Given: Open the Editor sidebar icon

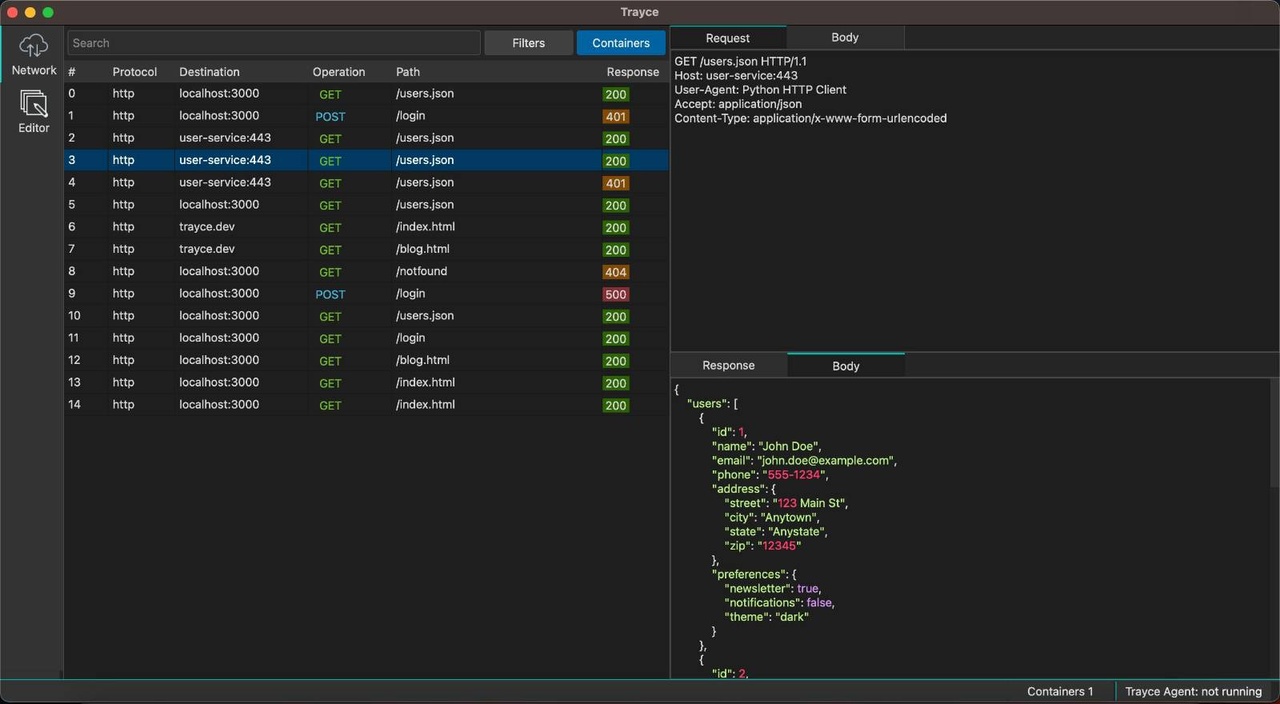Looking at the screenshot, I should (34, 104).
